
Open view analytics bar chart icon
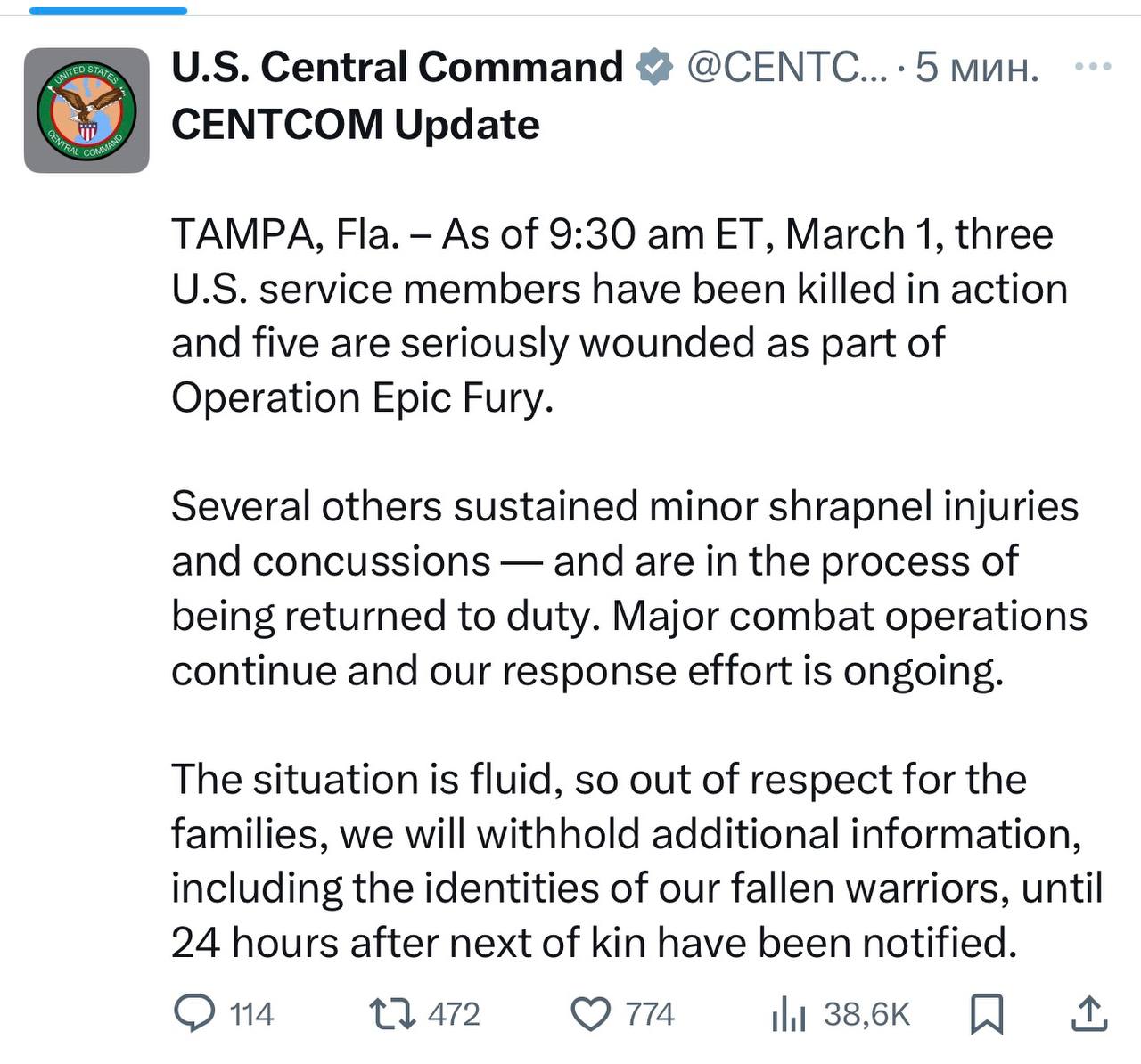click(x=789, y=1014)
